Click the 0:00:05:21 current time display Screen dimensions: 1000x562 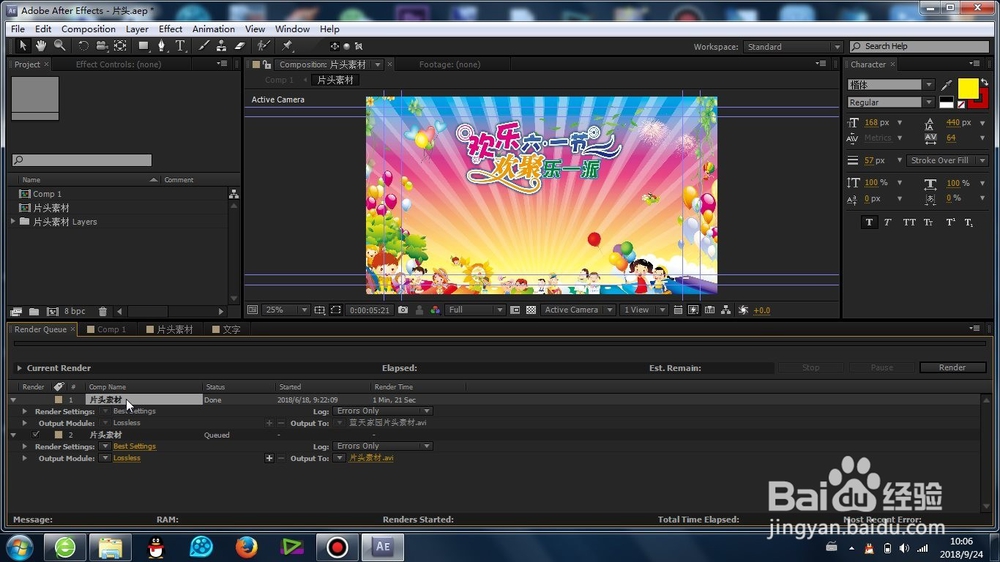tap(369, 310)
